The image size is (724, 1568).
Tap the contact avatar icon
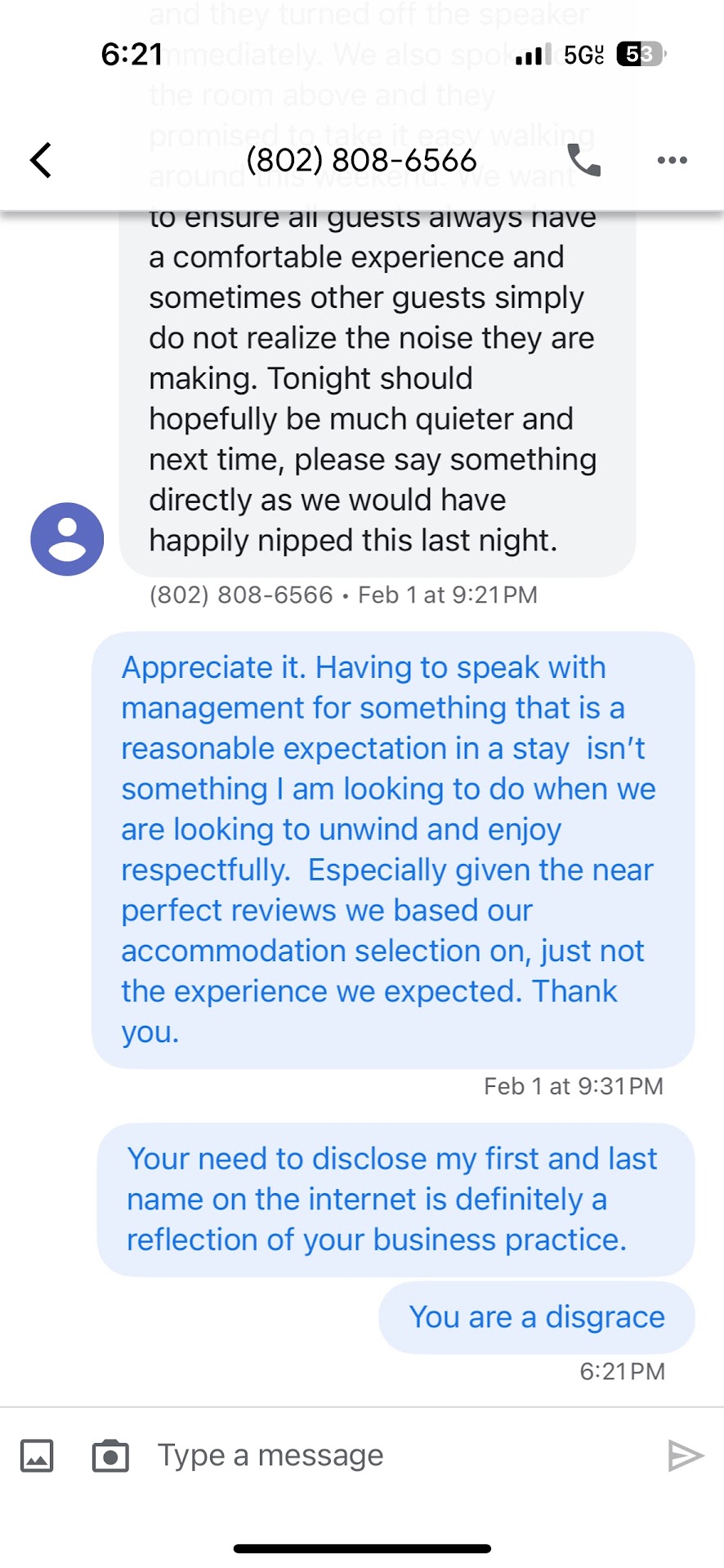(67, 539)
